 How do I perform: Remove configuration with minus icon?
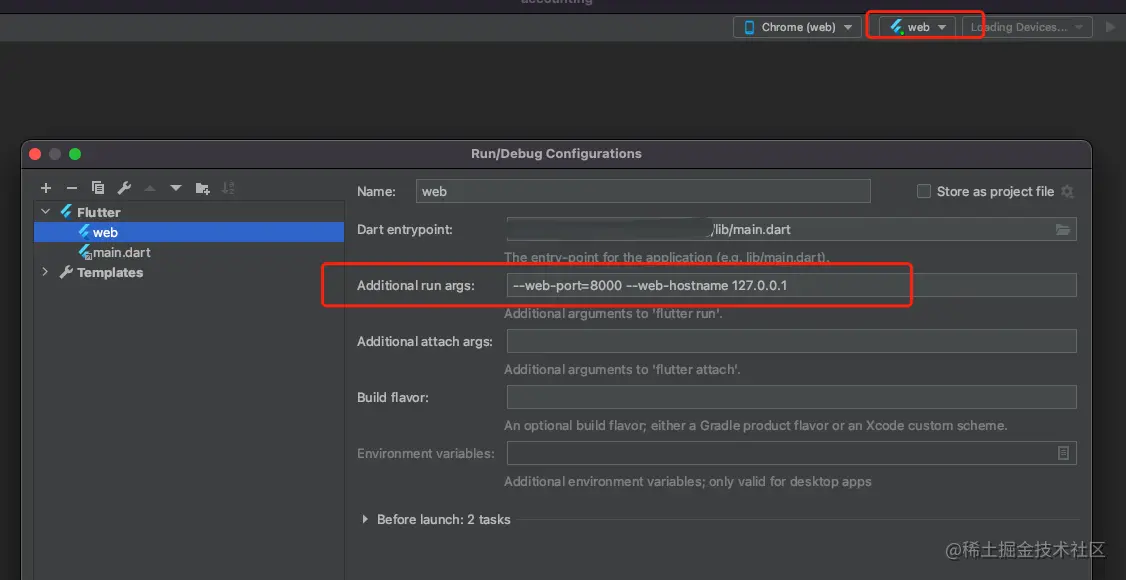point(72,188)
